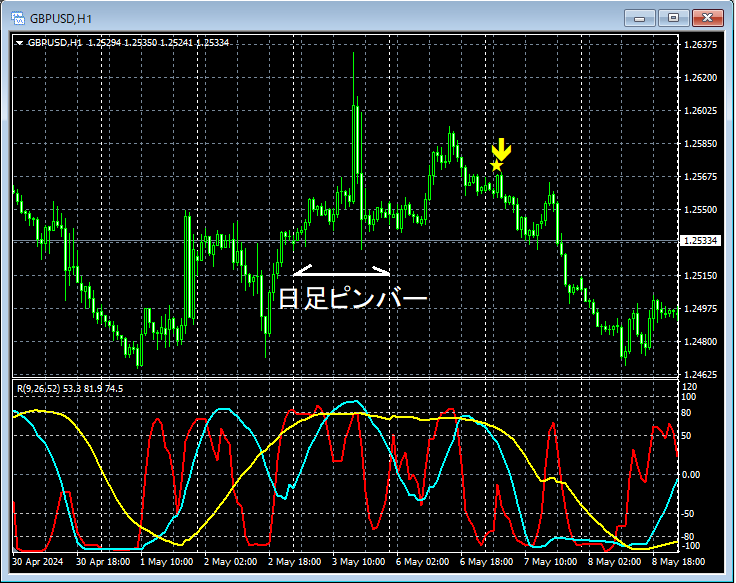The height and width of the screenshot is (583, 736).
Task: Maximize the GBPUSD,H1 chart window
Action: [673, 18]
